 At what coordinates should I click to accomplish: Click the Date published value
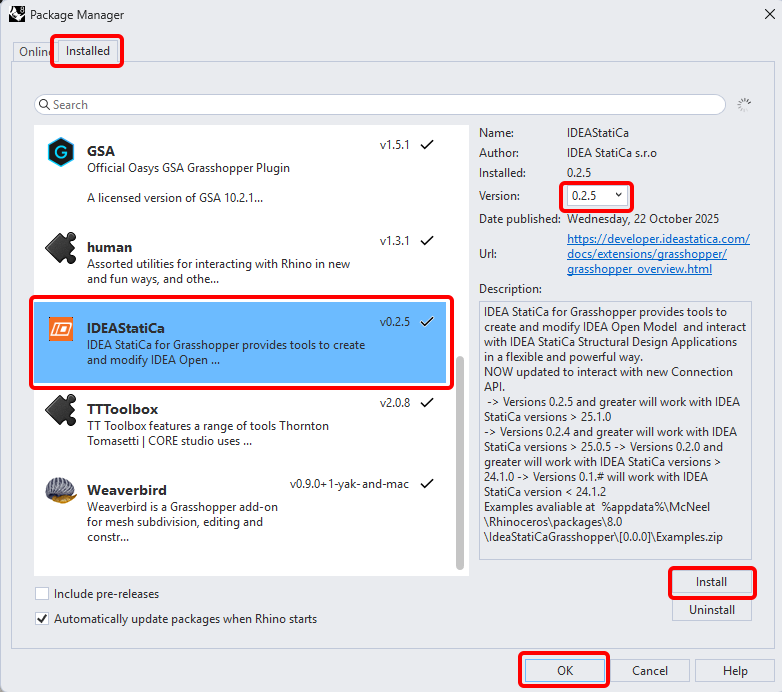point(643,219)
